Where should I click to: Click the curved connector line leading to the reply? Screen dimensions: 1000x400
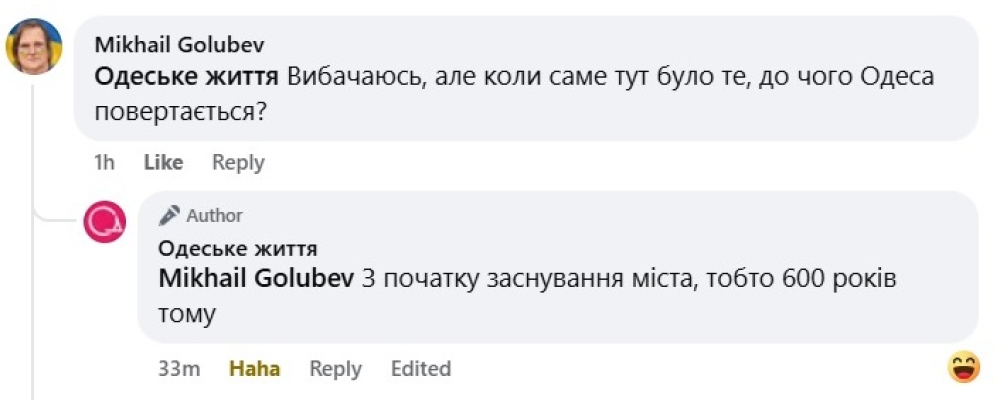(48, 215)
